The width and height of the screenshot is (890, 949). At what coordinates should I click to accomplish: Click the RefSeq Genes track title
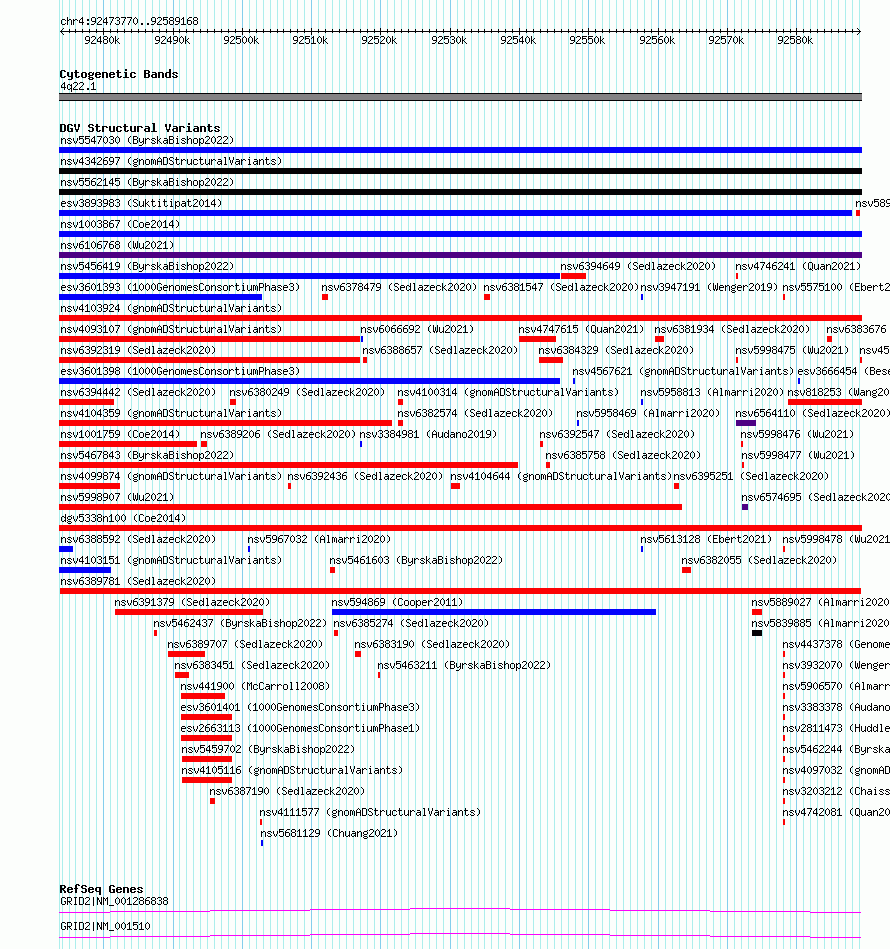pos(101,889)
